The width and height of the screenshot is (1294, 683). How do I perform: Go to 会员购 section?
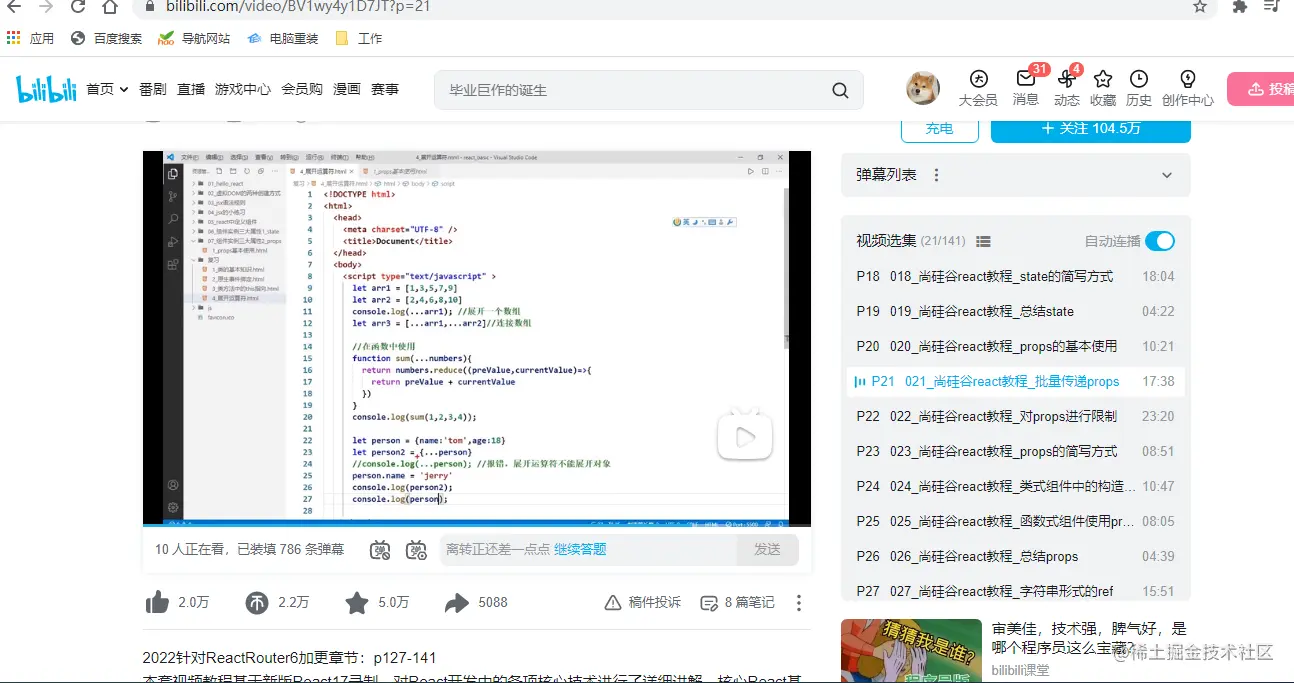pyautogui.click(x=302, y=89)
